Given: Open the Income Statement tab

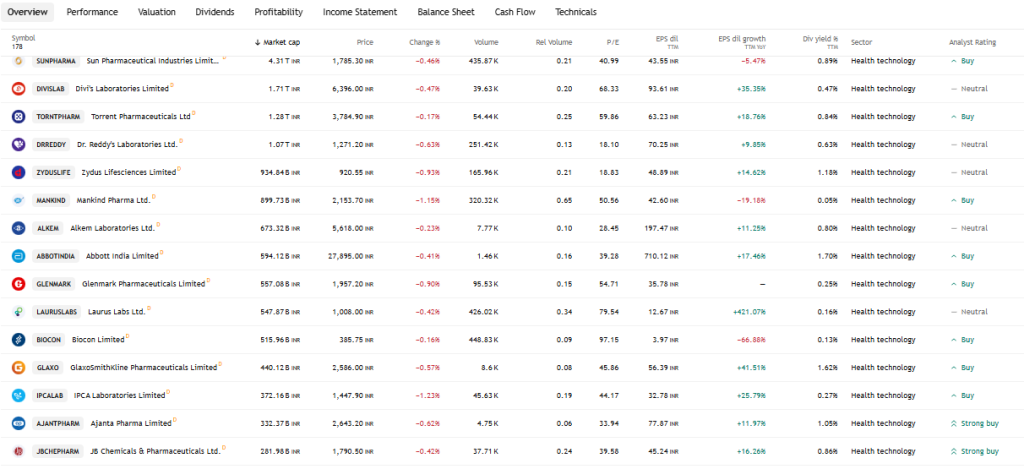Looking at the screenshot, I should 360,12.
